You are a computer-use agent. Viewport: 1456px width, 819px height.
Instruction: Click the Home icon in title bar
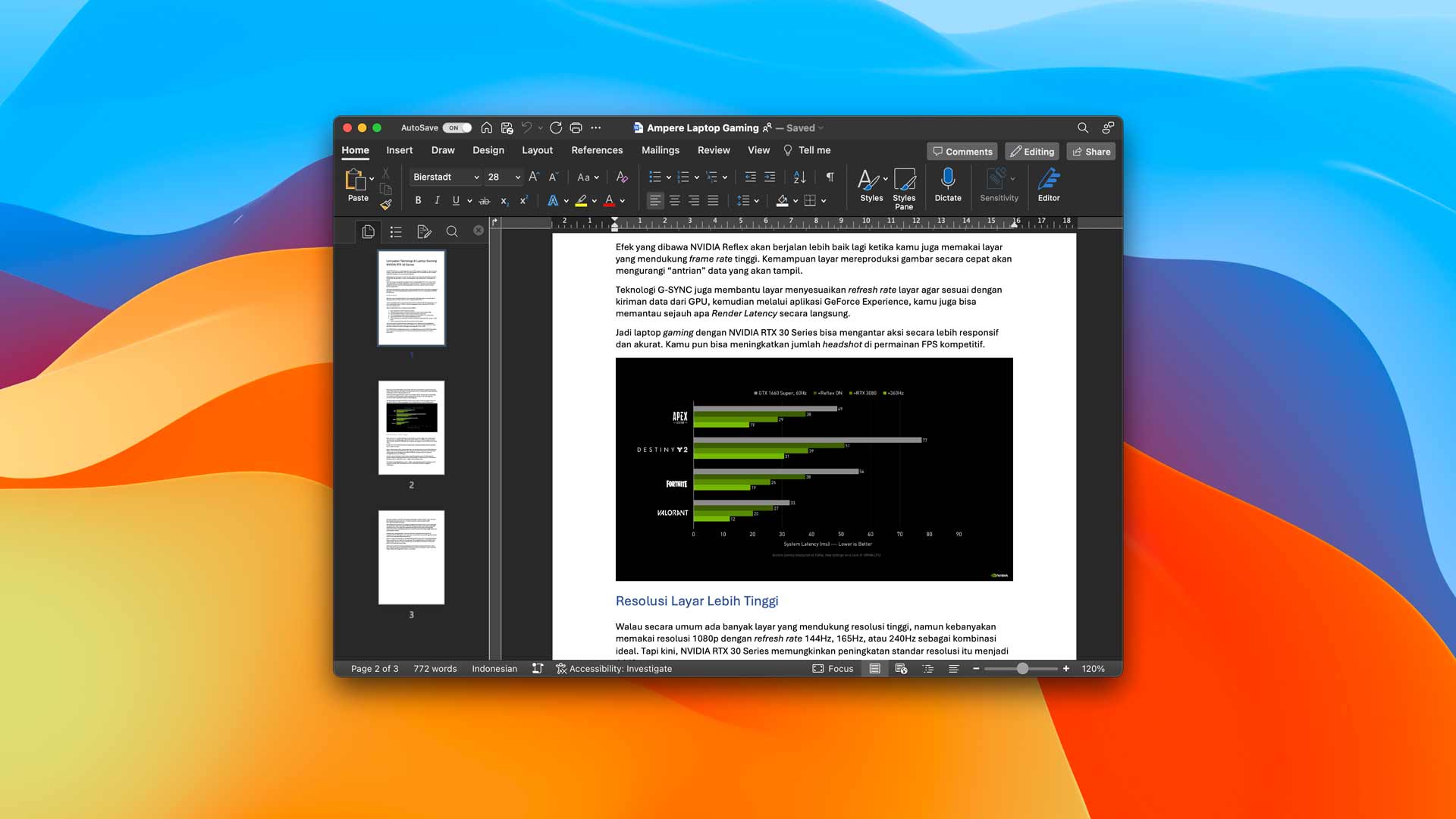[x=487, y=127]
